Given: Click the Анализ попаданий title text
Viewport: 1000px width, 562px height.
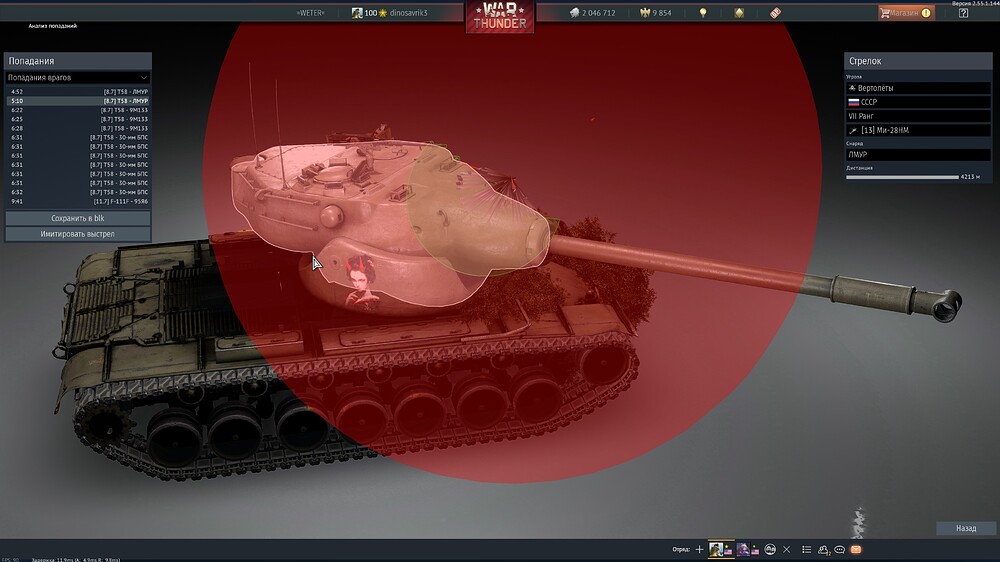Looking at the screenshot, I should click(52, 26).
